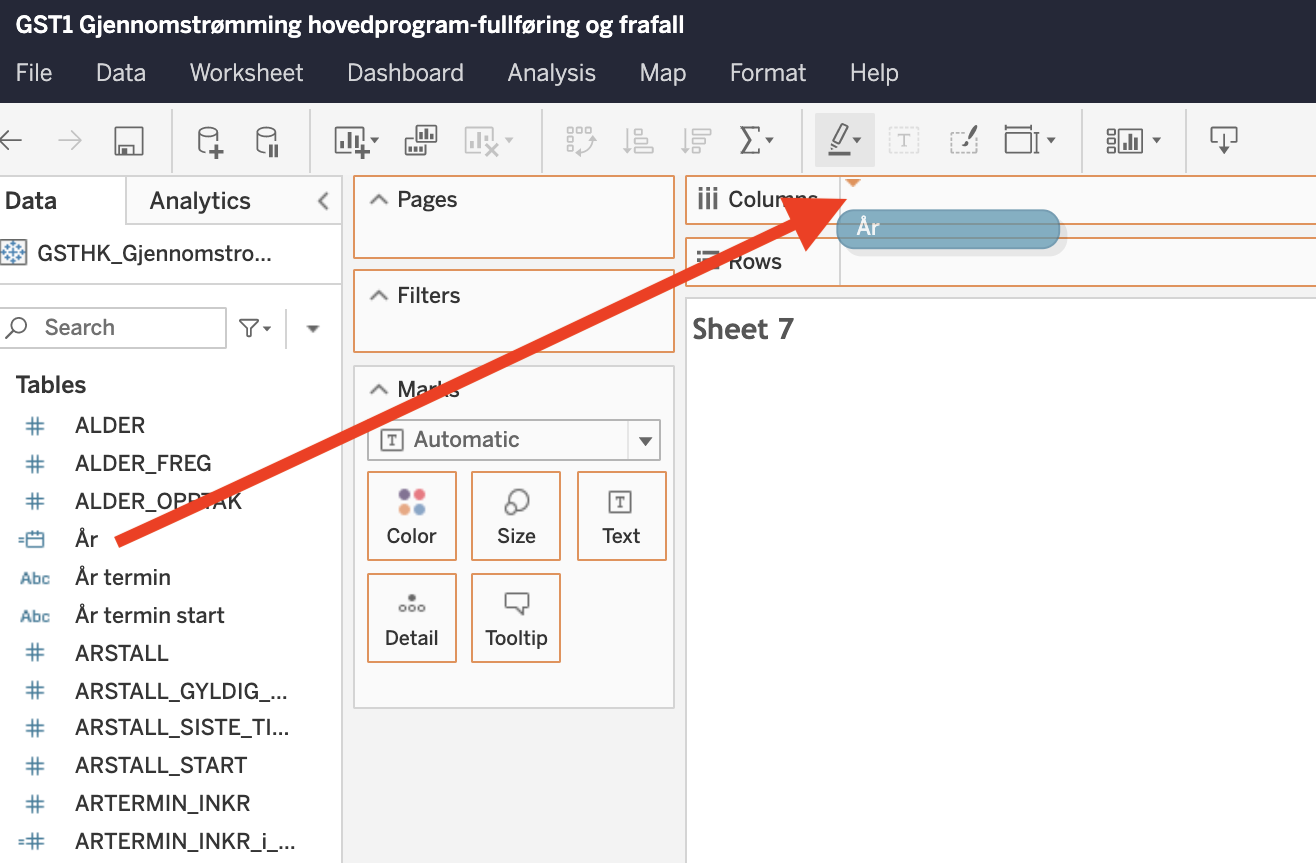Image resolution: width=1316 pixels, height=863 pixels.
Task: Collapse the Data pane using the arrow
Action: 323,201
